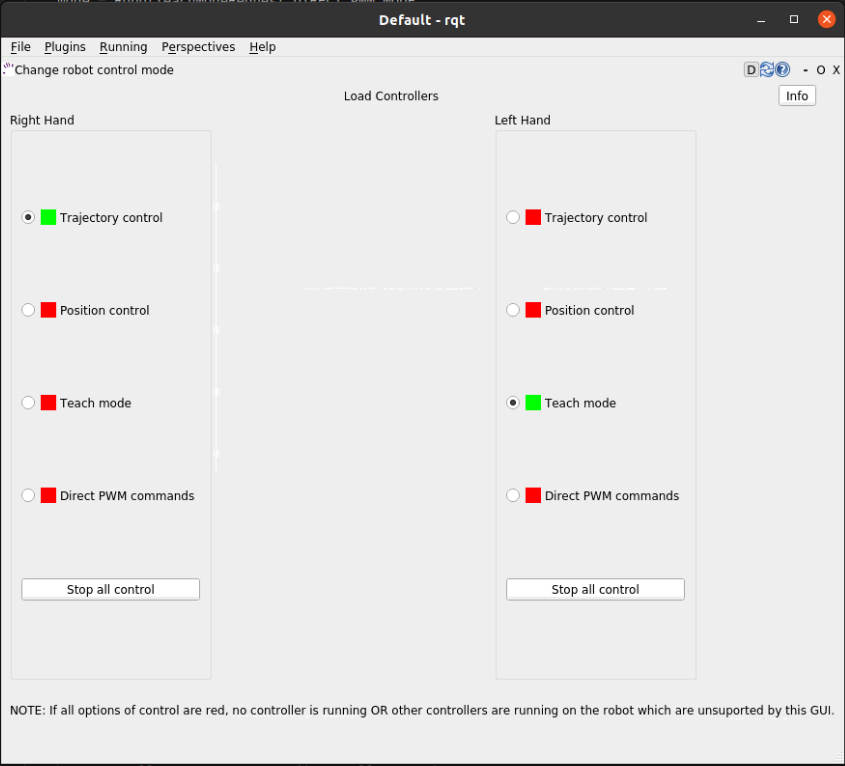
Task: Click the Info button
Action: point(797,96)
